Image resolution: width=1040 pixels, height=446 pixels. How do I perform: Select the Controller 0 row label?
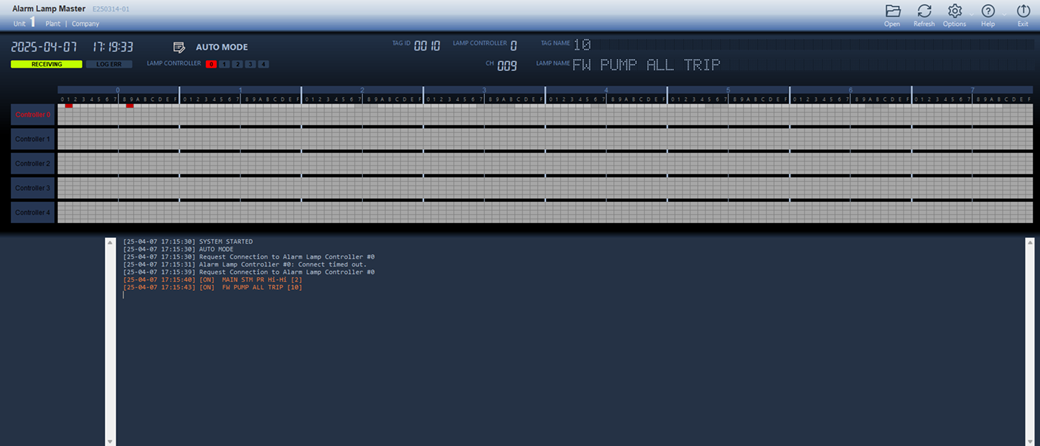33,114
